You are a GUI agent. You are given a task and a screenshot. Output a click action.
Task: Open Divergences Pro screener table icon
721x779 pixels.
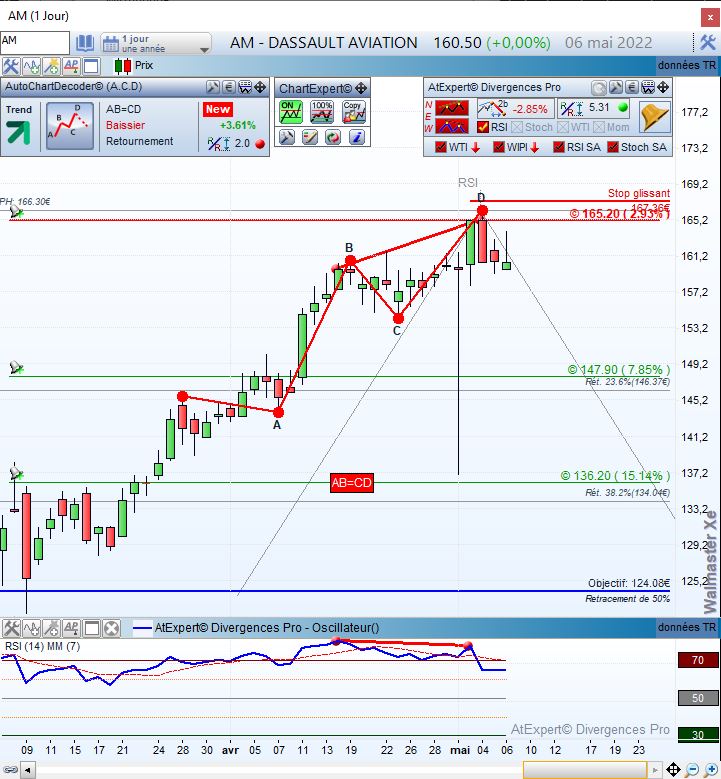648,88
